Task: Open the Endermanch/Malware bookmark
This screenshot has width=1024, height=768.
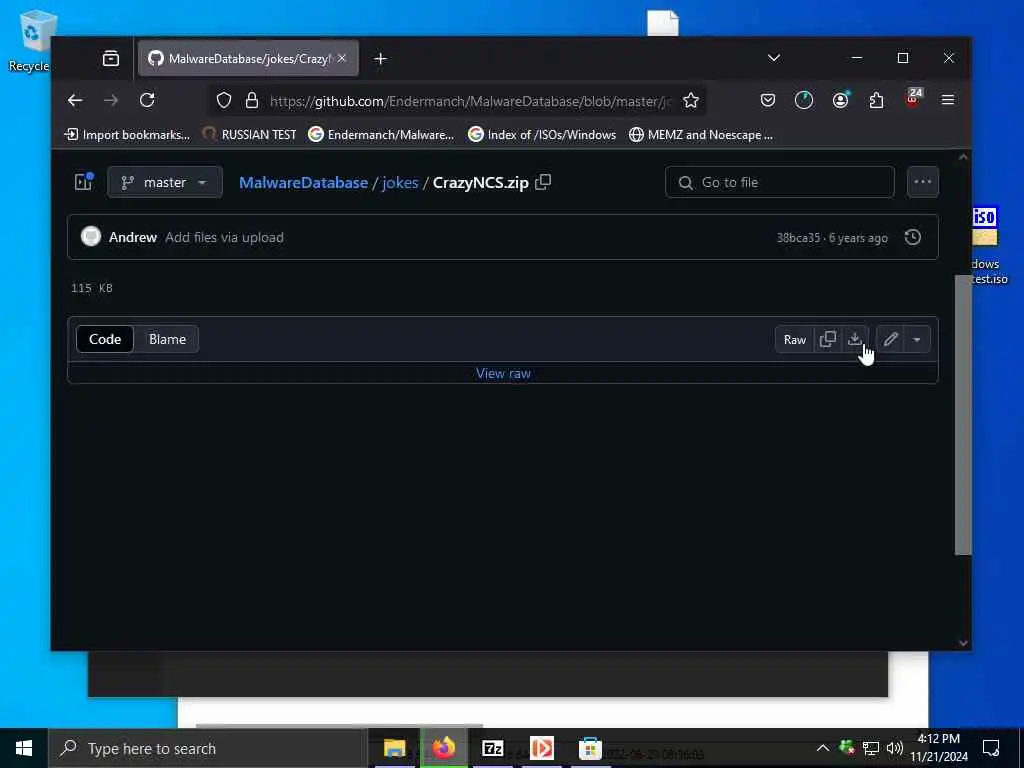Action: [x=381, y=135]
